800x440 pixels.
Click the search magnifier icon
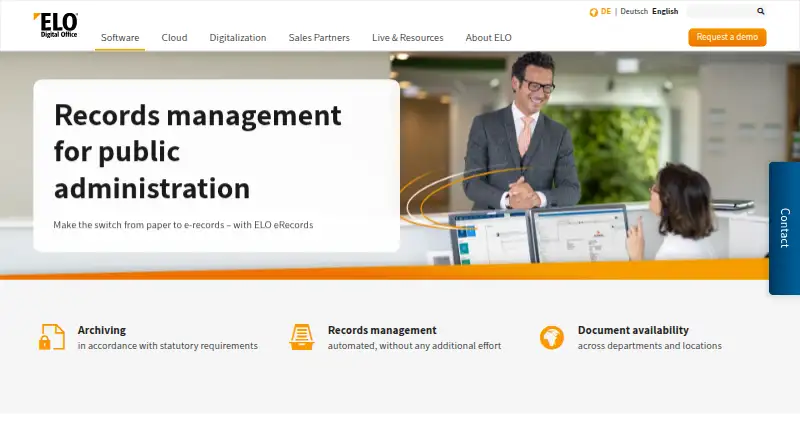pyautogui.click(x=760, y=11)
